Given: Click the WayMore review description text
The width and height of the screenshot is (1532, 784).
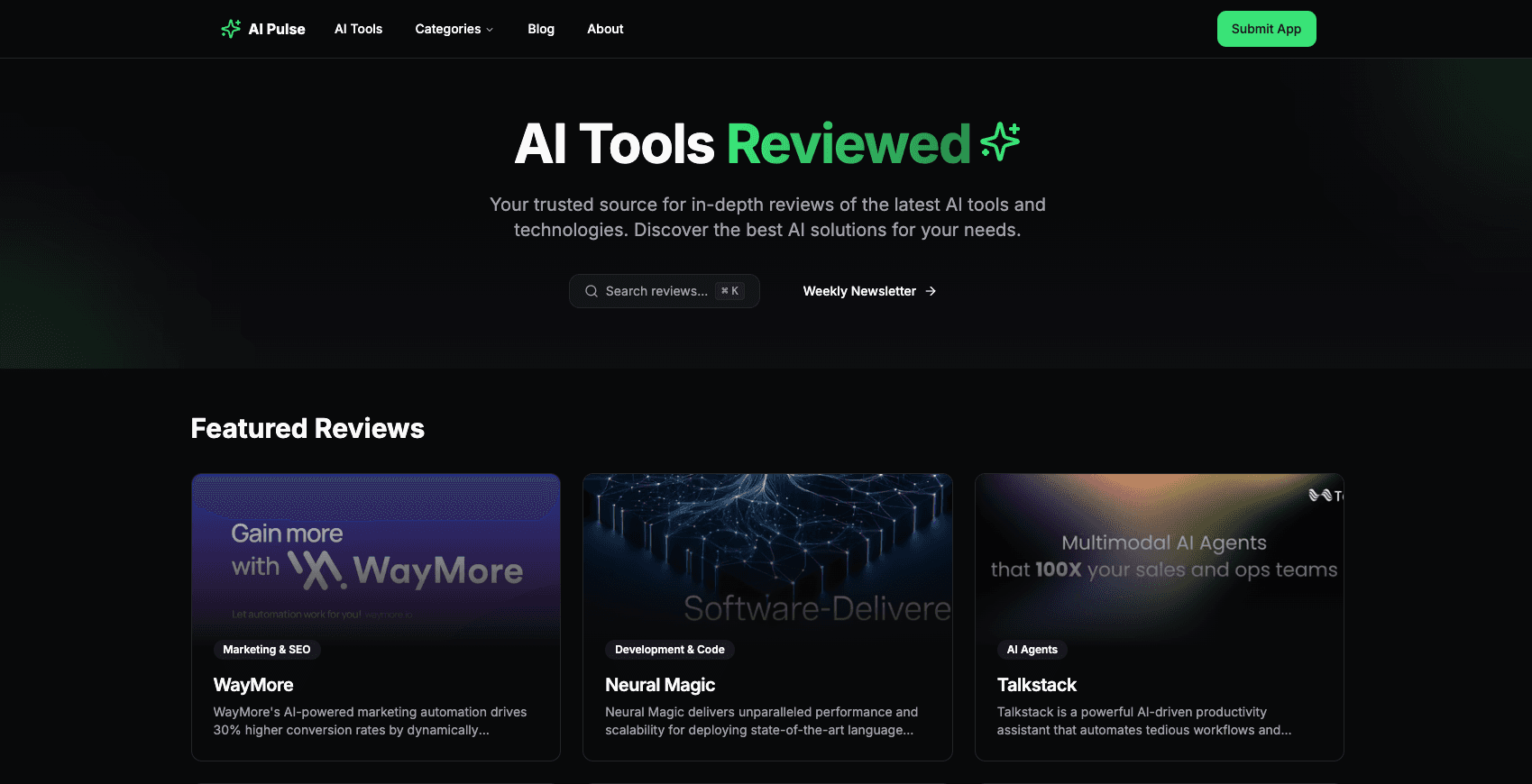Looking at the screenshot, I should click(x=370, y=721).
